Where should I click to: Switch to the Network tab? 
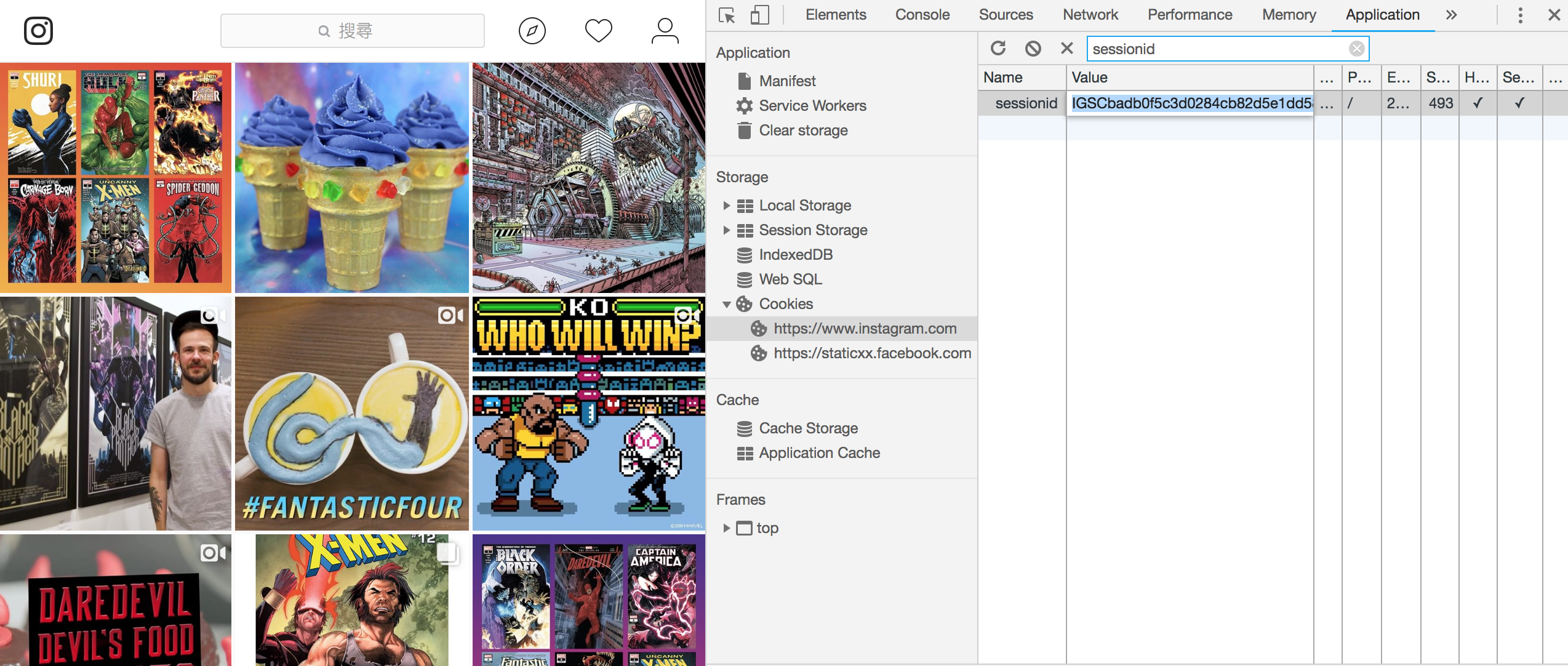coord(1090,15)
